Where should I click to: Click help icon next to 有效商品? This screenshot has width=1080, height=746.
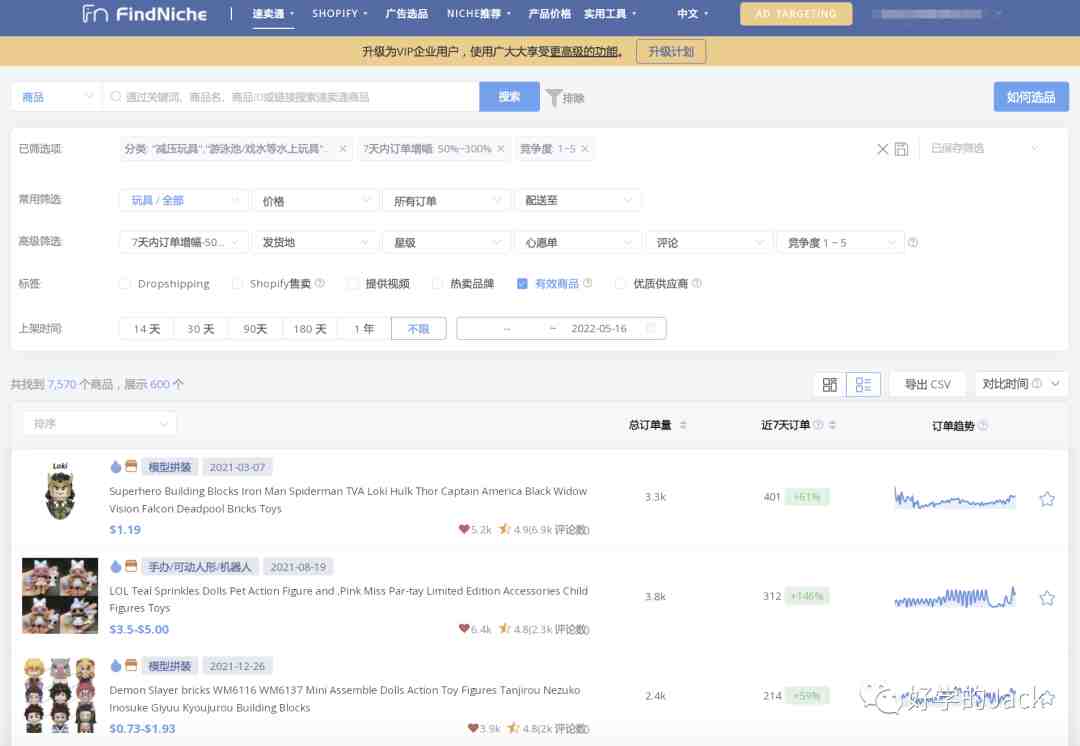pyautogui.click(x=588, y=283)
